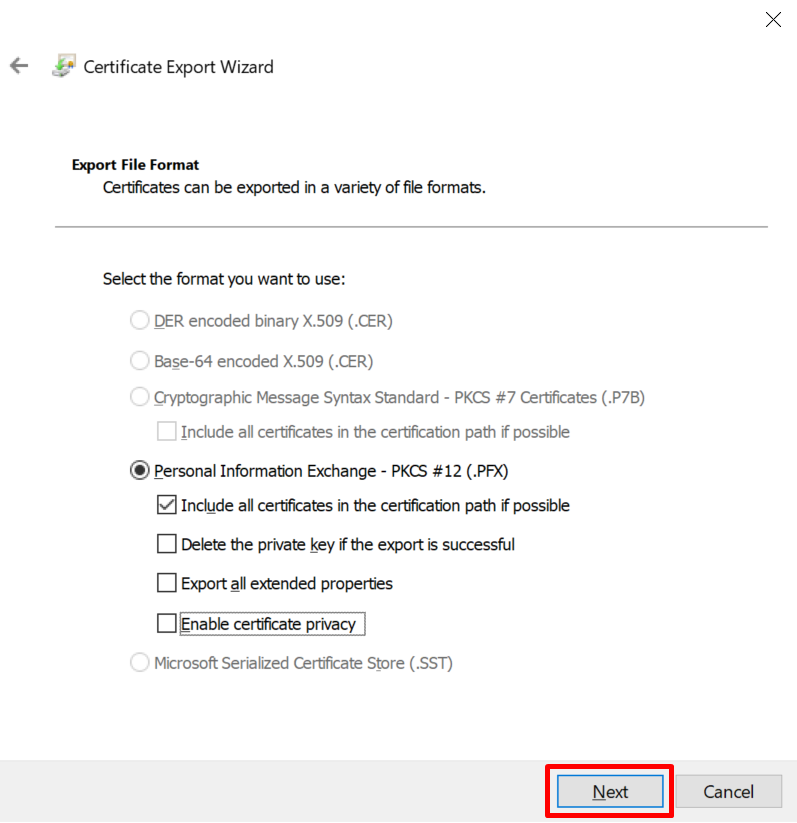Click 'Certificates can be exported' description text
This screenshot has width=797, height=823.
(294, 187)
